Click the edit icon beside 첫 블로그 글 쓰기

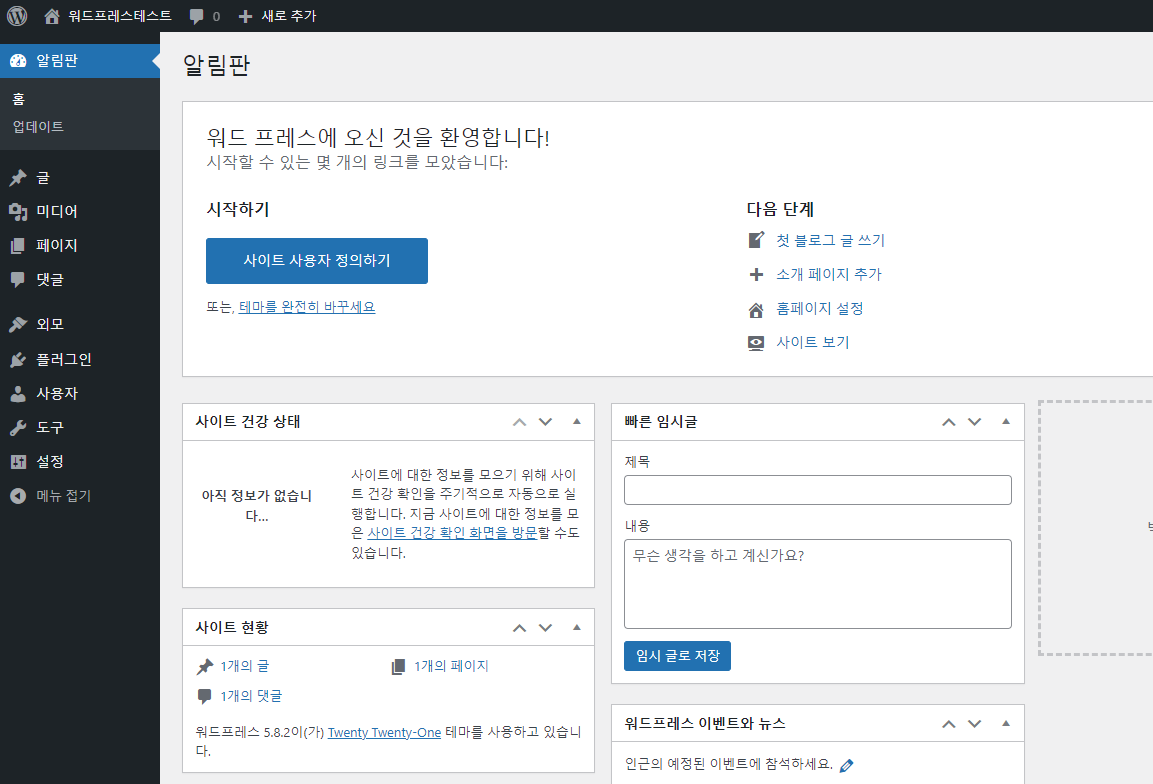point(756,240)
